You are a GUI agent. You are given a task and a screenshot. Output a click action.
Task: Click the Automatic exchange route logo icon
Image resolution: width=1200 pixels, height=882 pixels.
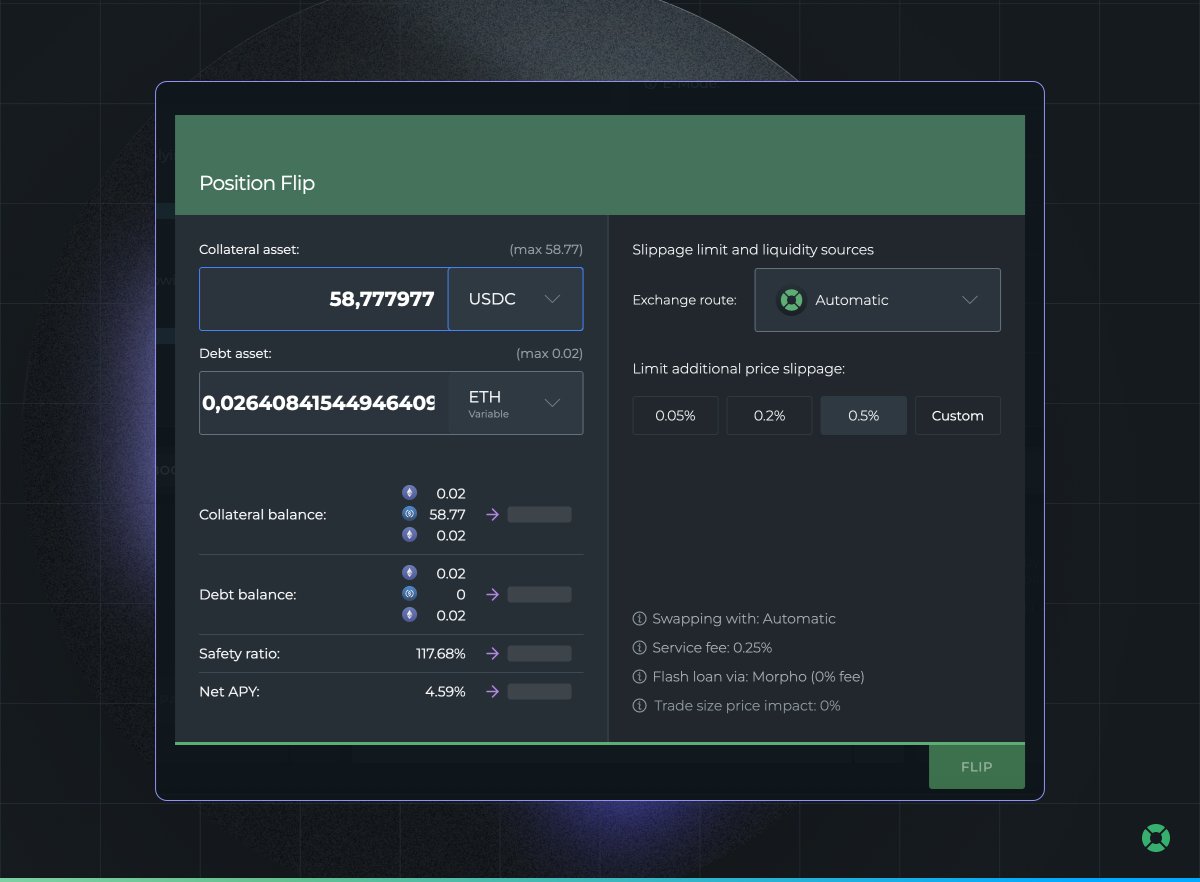coord(791,300)
